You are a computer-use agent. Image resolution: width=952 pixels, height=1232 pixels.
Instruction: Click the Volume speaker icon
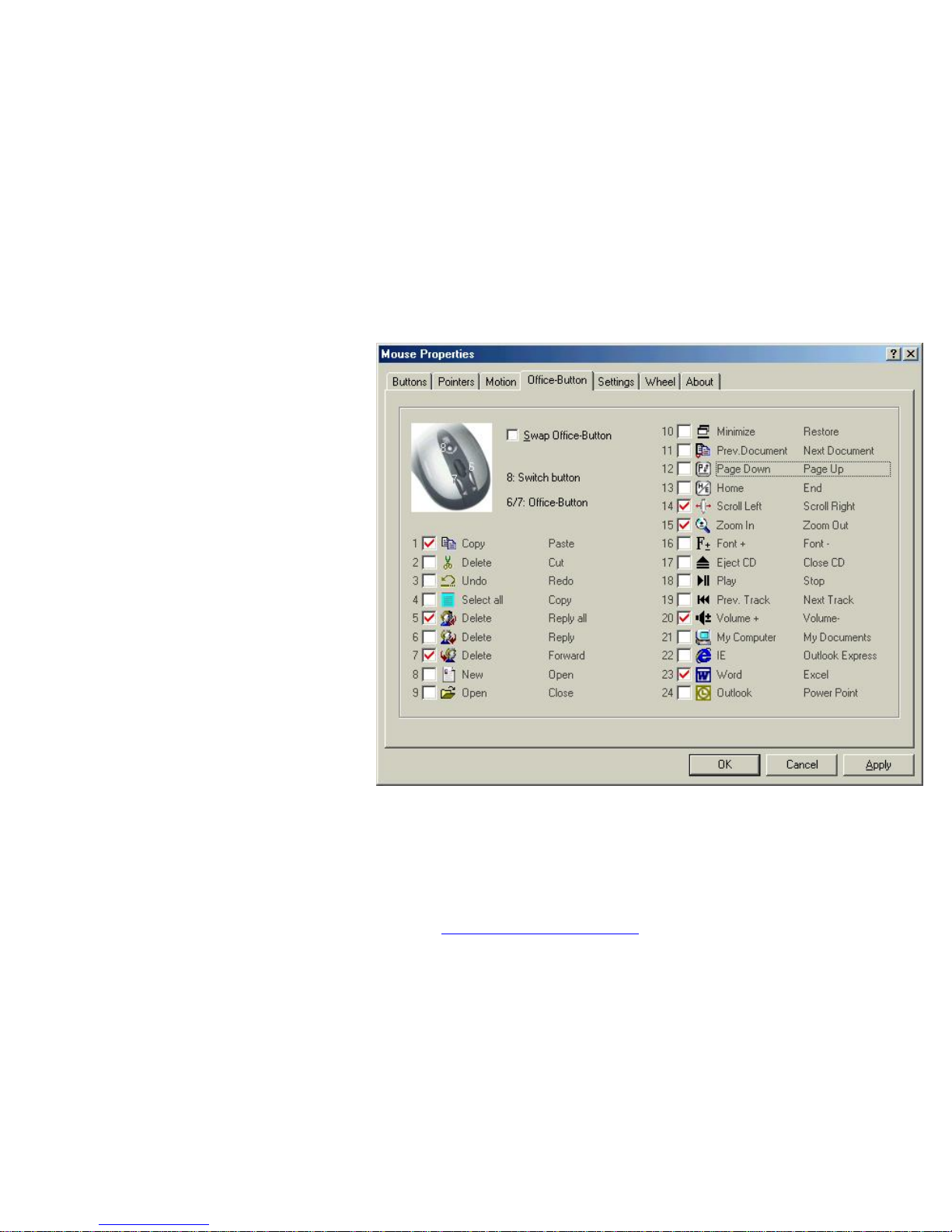click(x=703, y=619)
